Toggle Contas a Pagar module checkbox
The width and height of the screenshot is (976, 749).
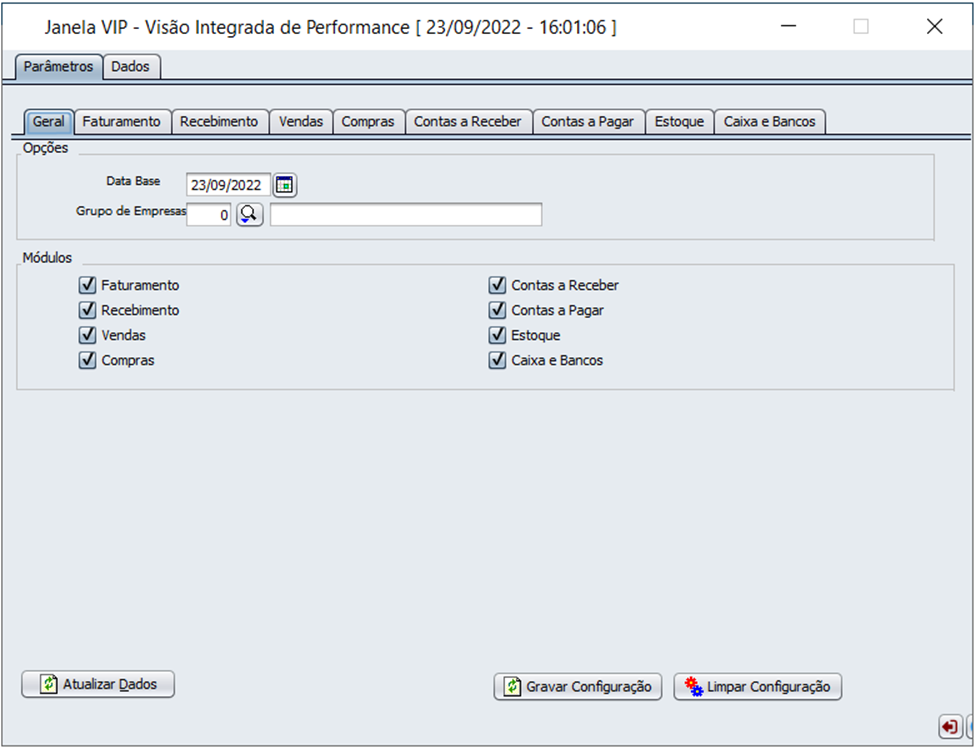(x=497, y=310)
